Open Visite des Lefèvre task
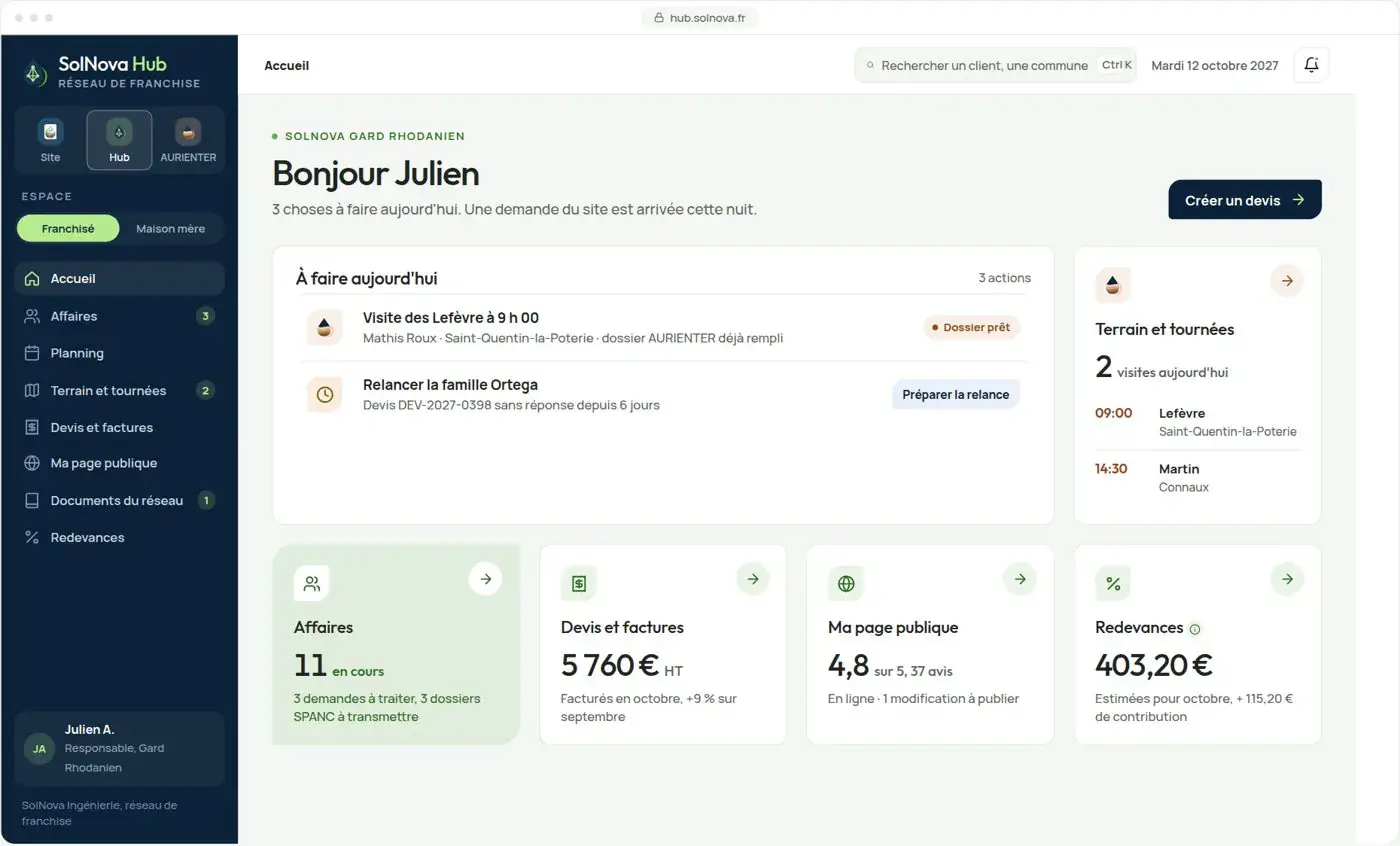1400x846 pixels. point(664,328)
